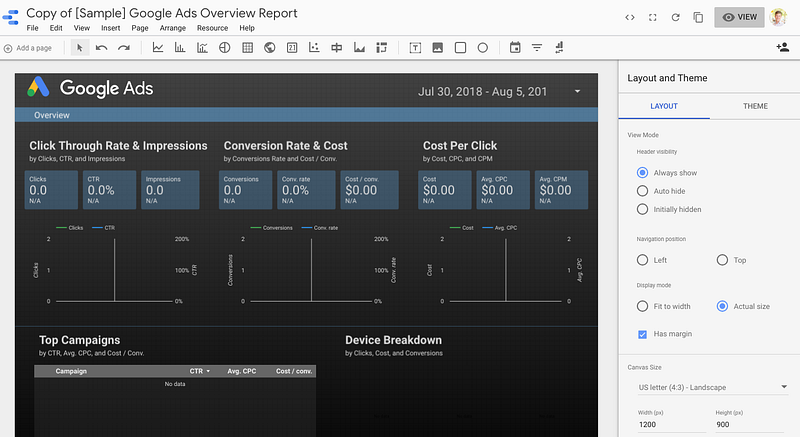Choose Fit to width display mode
The image size is (800, 437).
(x=643, y=306)
